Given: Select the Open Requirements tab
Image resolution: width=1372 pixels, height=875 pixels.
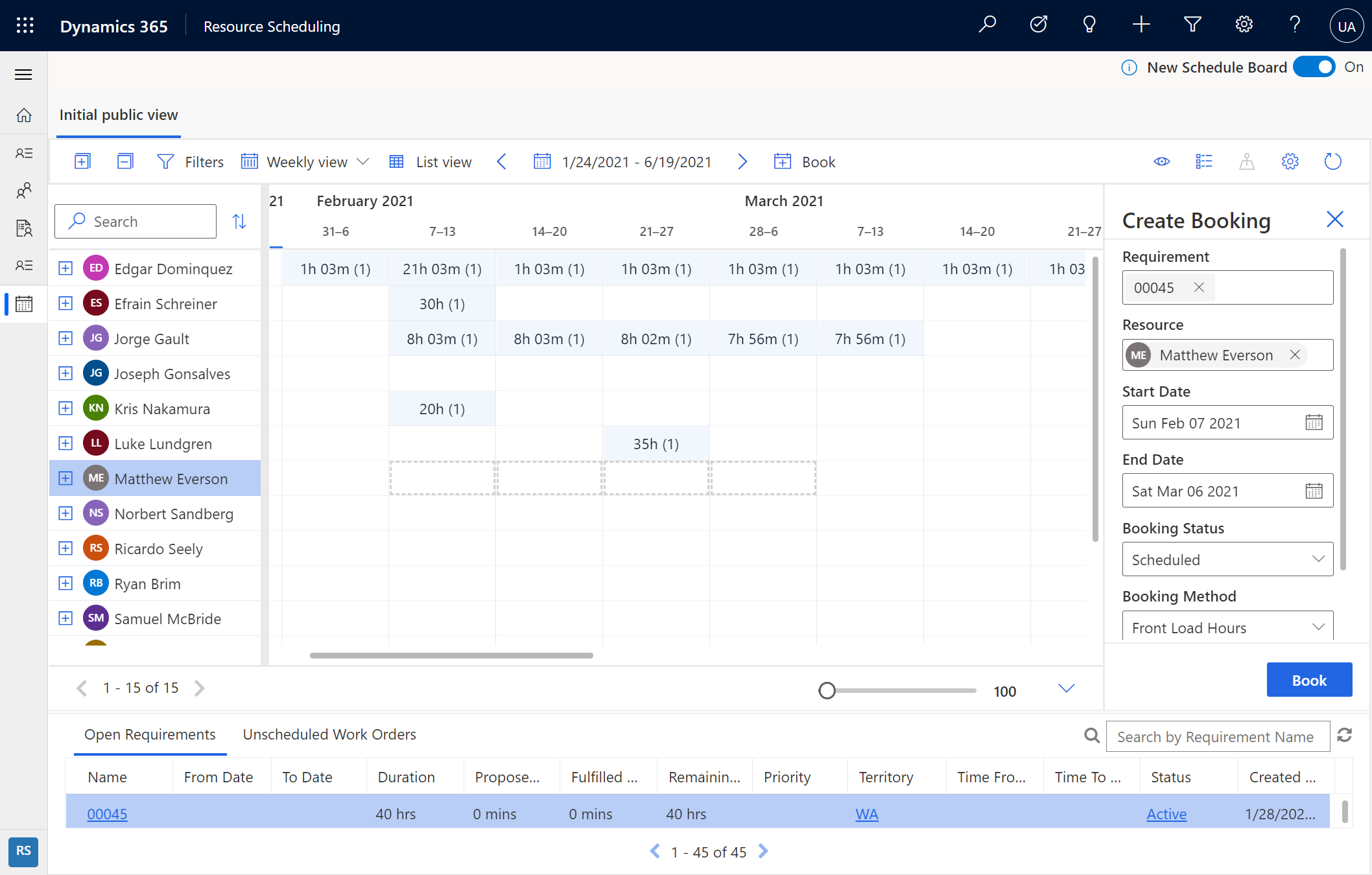Looking at the screenshot, I should (150, 734).
